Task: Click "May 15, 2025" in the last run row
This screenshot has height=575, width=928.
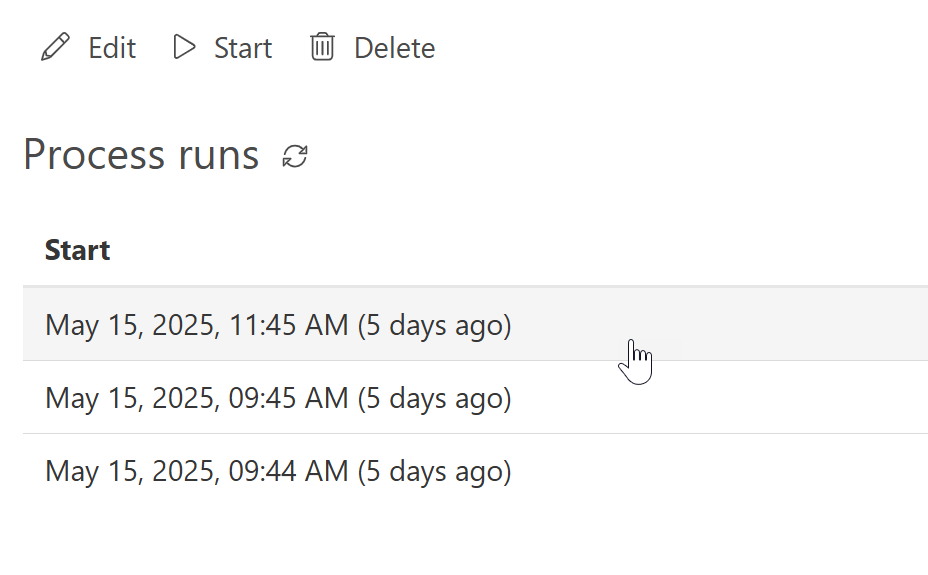Action: (x=131, y=471)
